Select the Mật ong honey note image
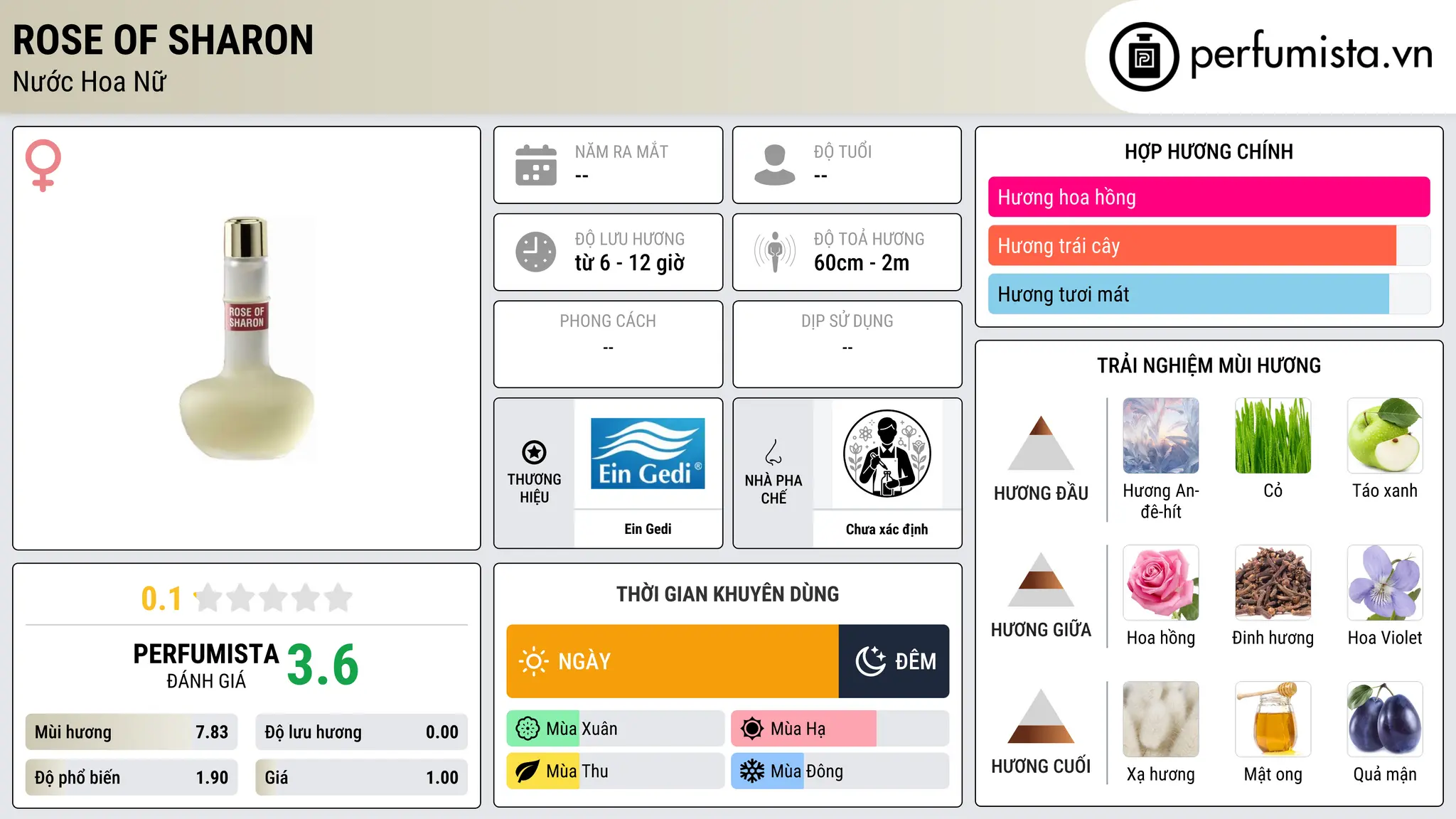1456x819 pixels. (1273, 719)
